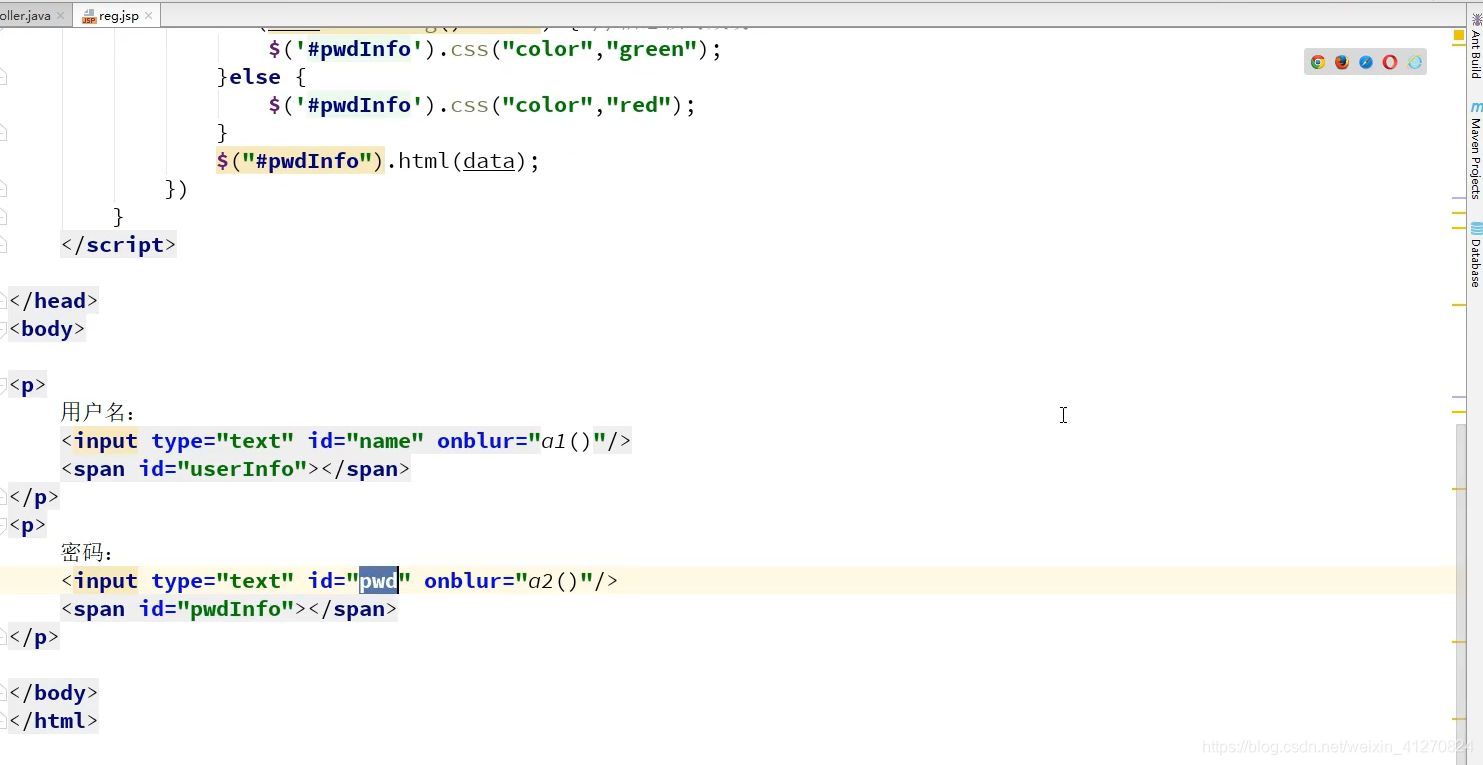Image resolution: width=1483 pixels, height=765 pixels.
Task: Open page preview in Chrome browser
Action: (1318, 62)
